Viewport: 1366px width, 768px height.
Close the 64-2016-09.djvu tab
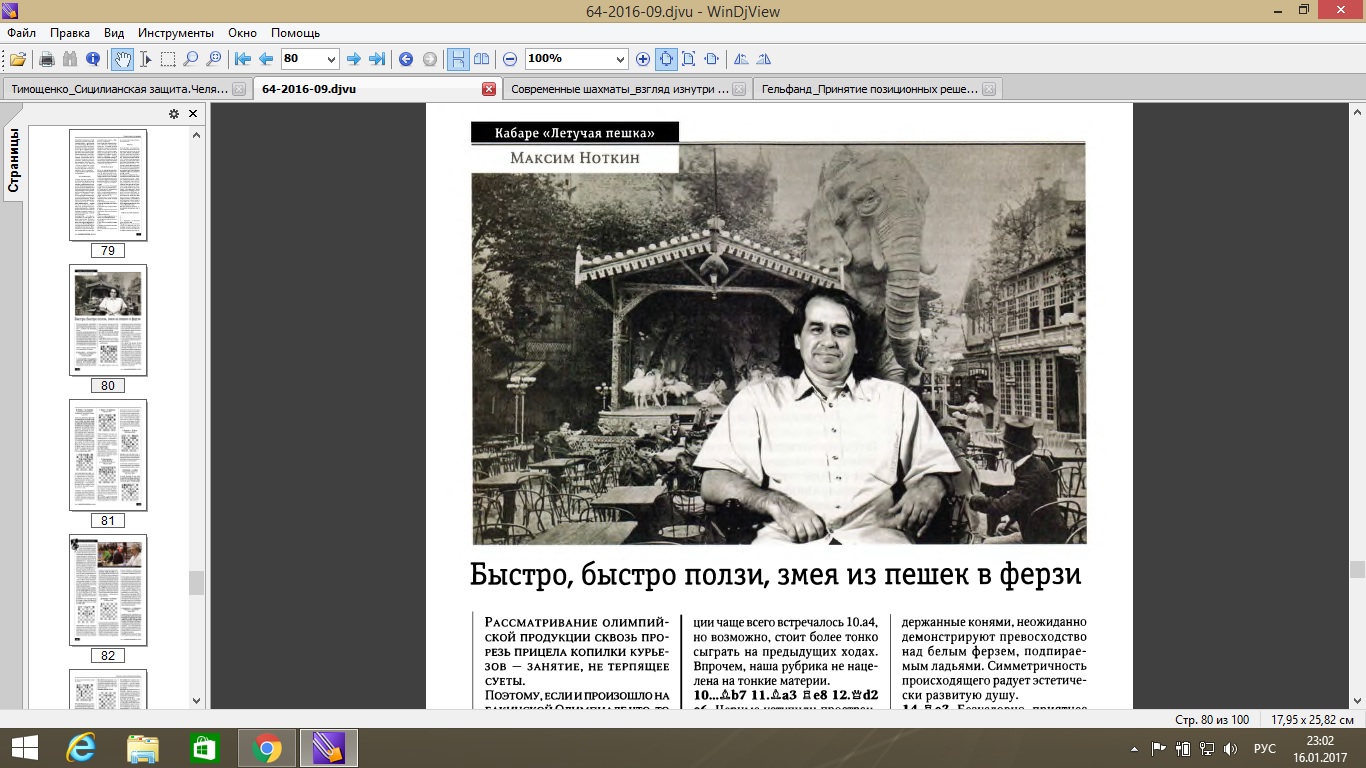coord(489,89)
